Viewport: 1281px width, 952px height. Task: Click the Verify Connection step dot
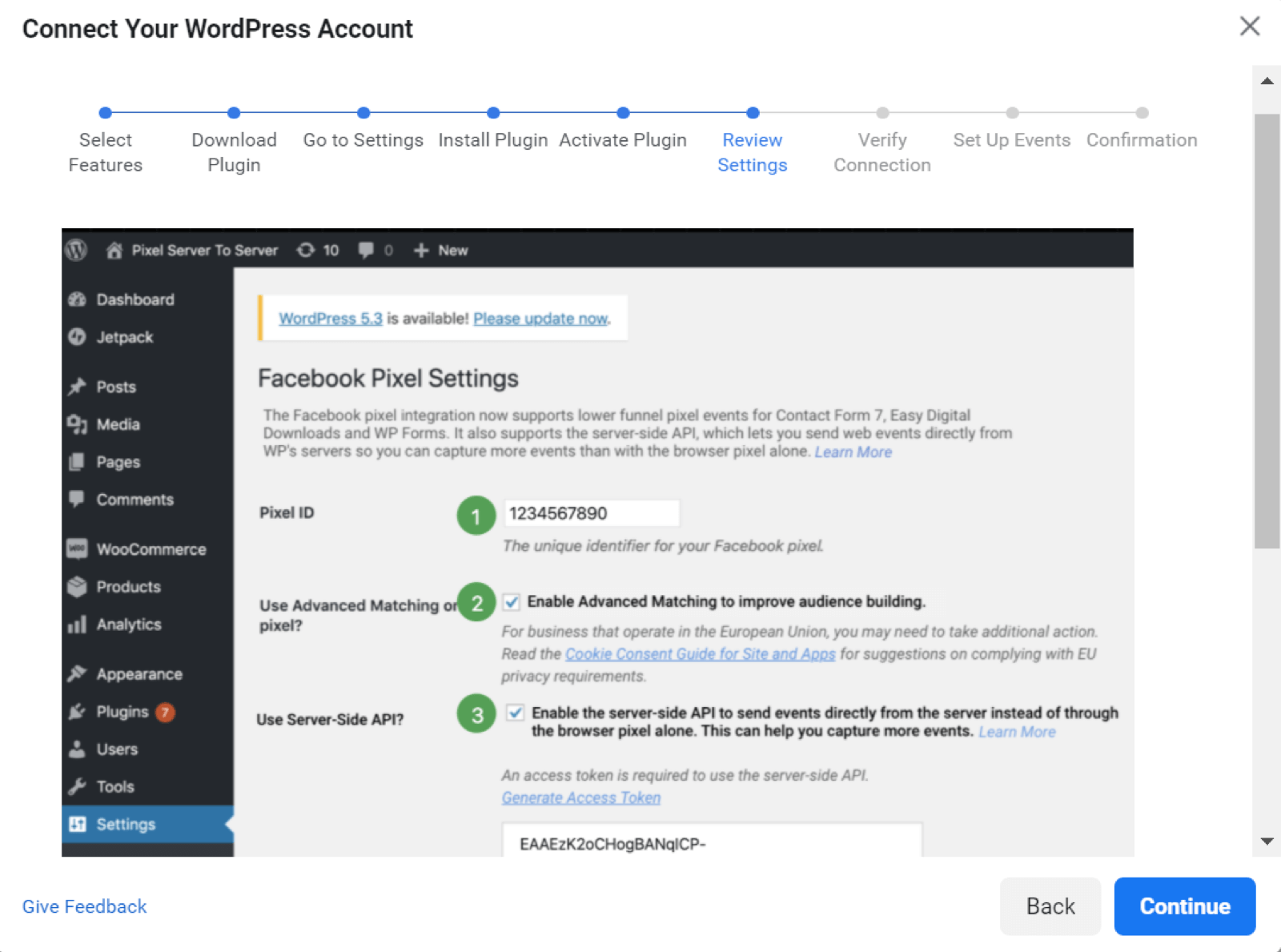[x=882, y=113]
